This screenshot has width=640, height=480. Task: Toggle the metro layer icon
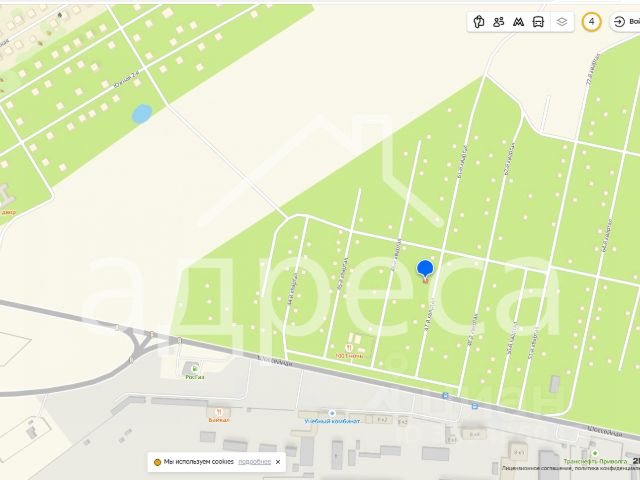[x=518, y=22]
